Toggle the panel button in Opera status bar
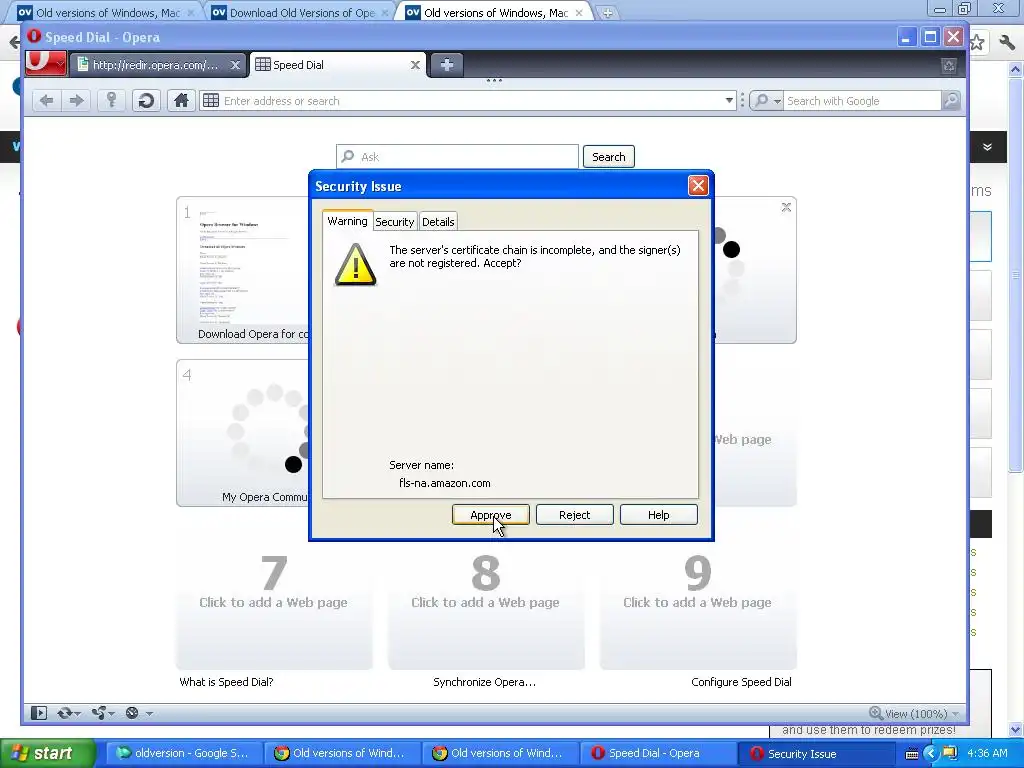Screen dimensions: 1024x768 coord(39,713)
